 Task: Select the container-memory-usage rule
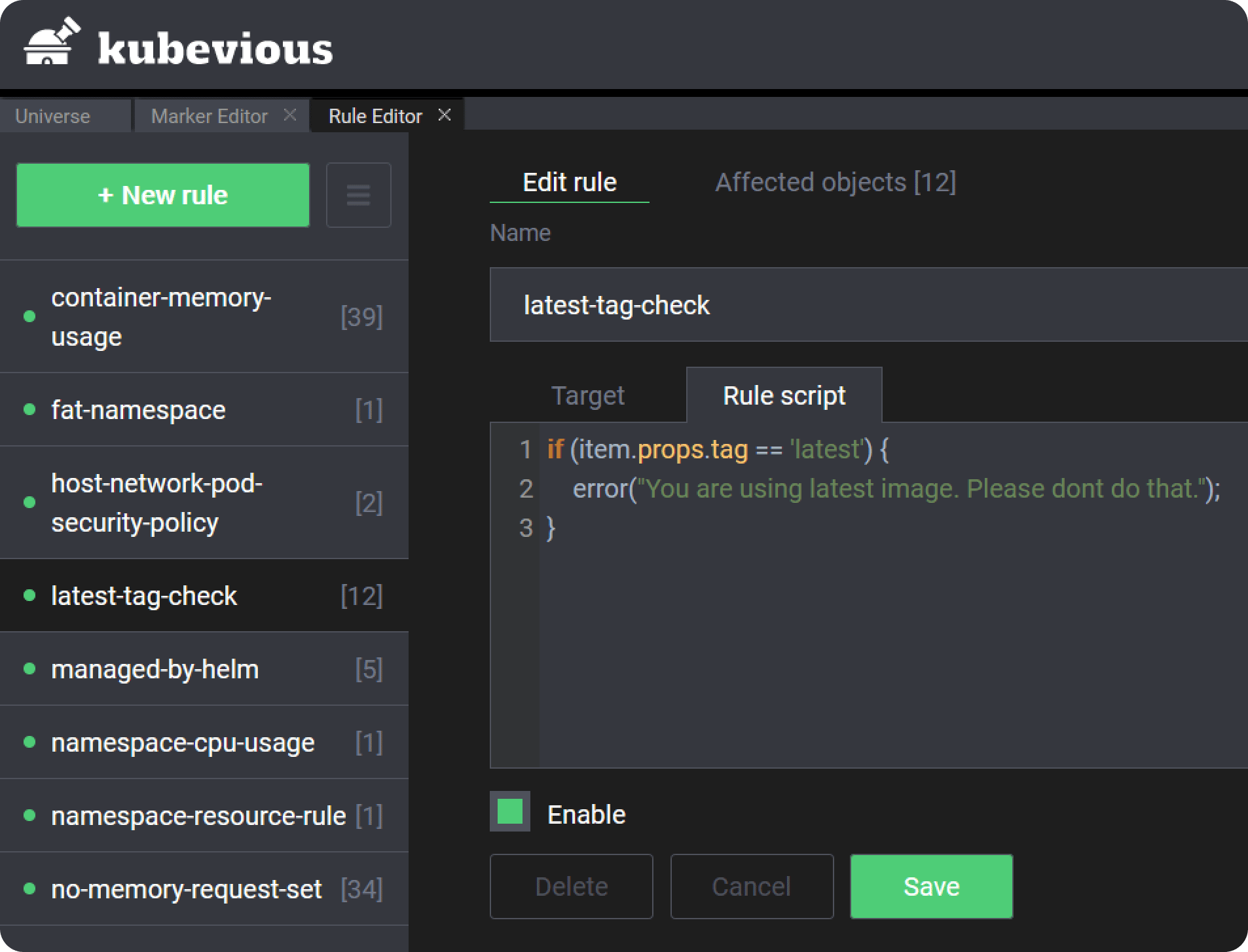(204, 317)
